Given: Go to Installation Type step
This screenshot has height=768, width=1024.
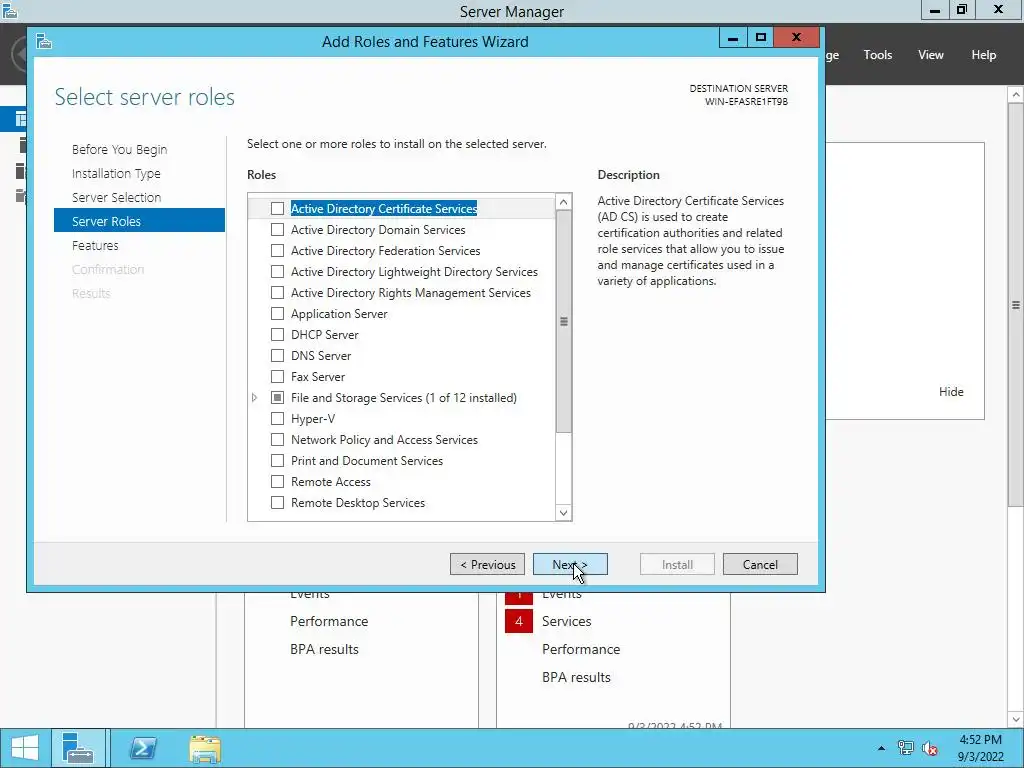Looking at the screenshot, I should click(116, 174).
